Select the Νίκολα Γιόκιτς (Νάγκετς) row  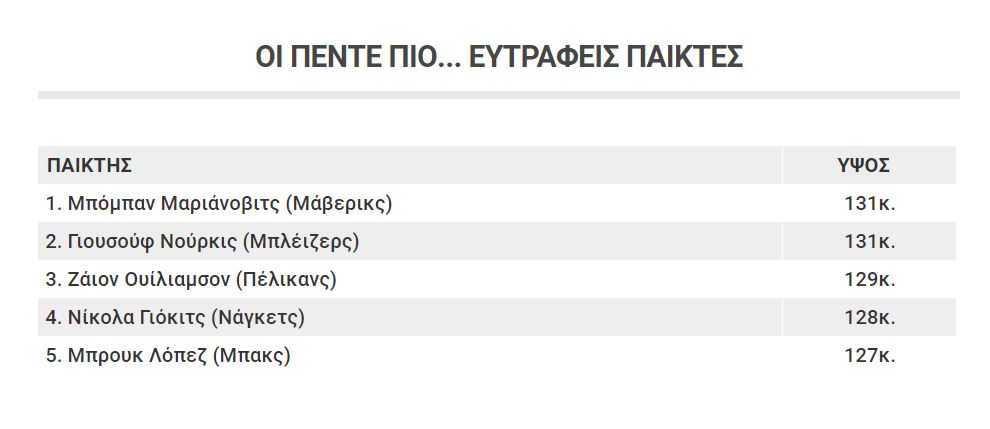[x=497, y=317]
